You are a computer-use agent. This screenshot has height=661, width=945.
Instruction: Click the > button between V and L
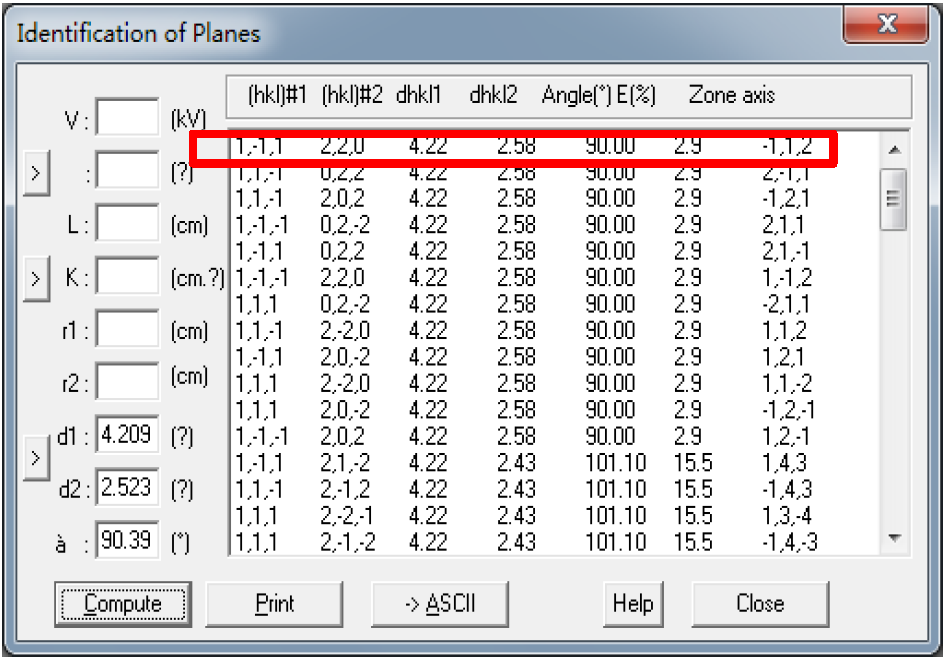(36, 174)
